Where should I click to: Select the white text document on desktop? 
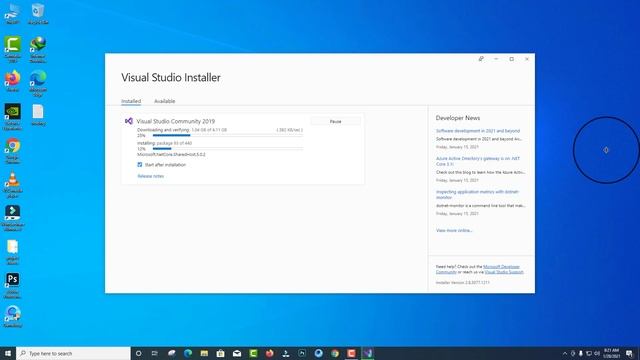38,115
